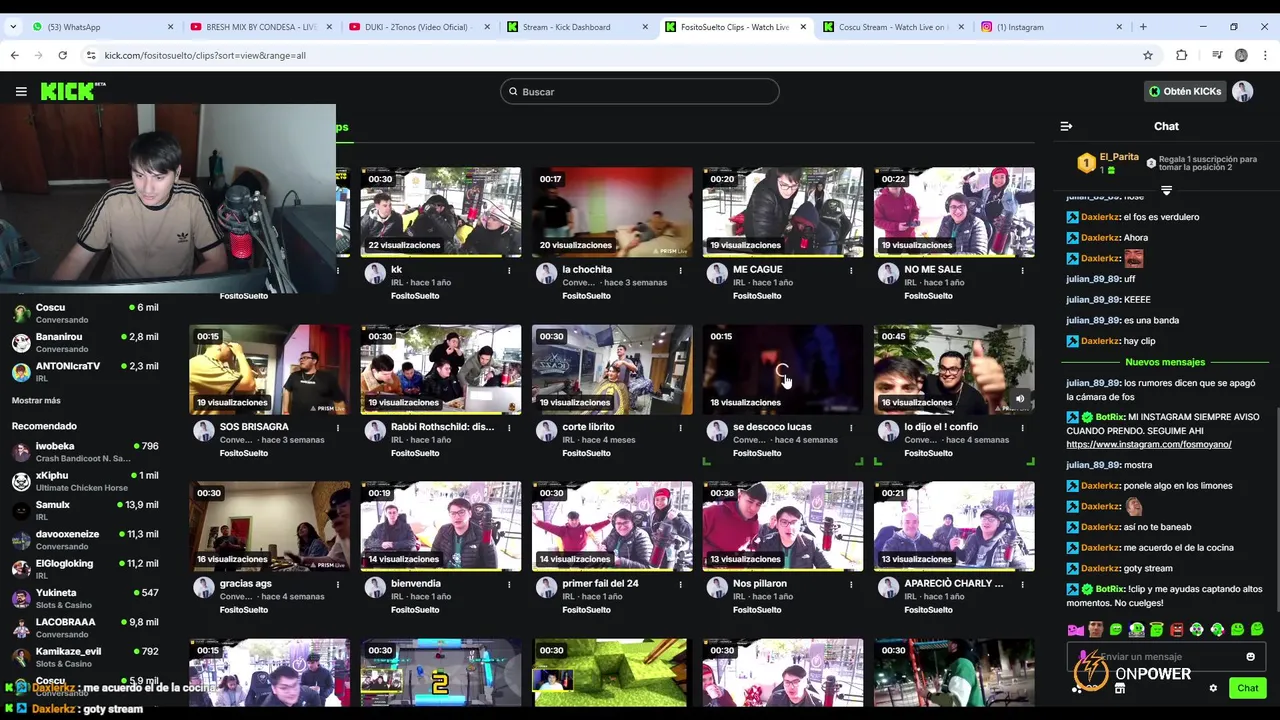Open three-dot menu on 'kk' clip

tap(509, 270)
